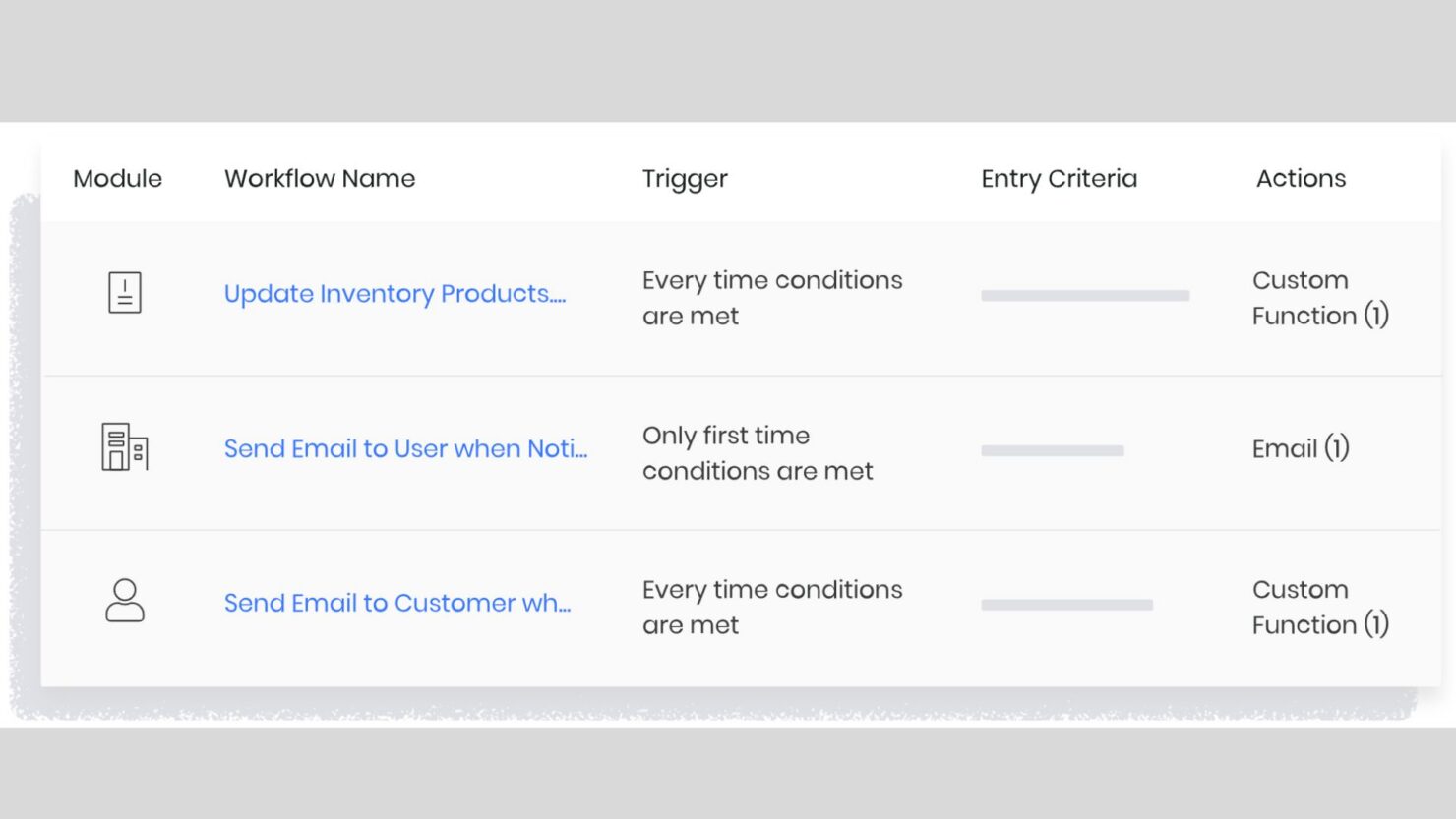The height and width of the screenshot is (819, 1456).
Task: Click Custom Function (1) in the first row
Action: point(1320,297)
